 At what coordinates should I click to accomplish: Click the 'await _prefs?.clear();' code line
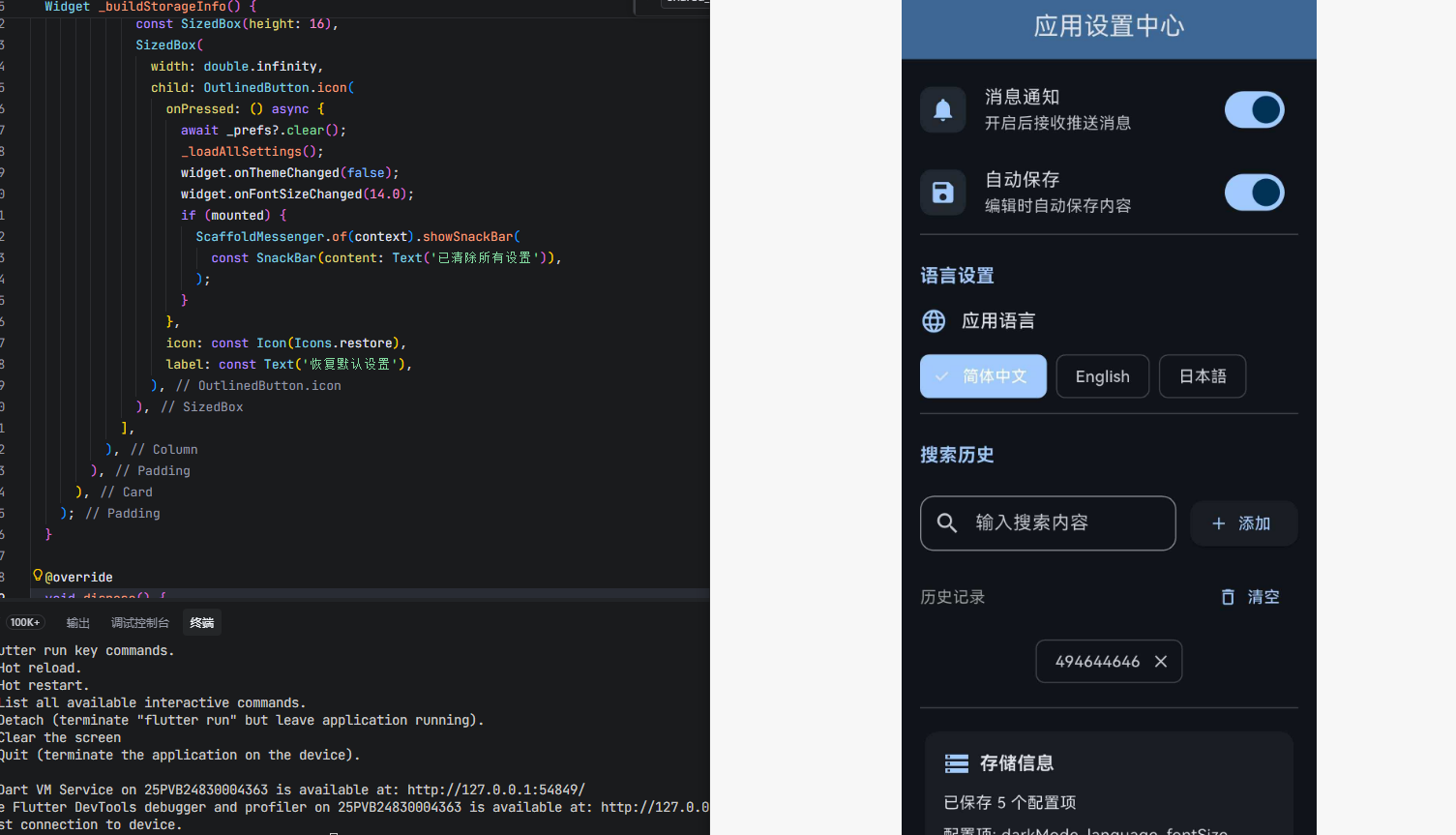263,131
